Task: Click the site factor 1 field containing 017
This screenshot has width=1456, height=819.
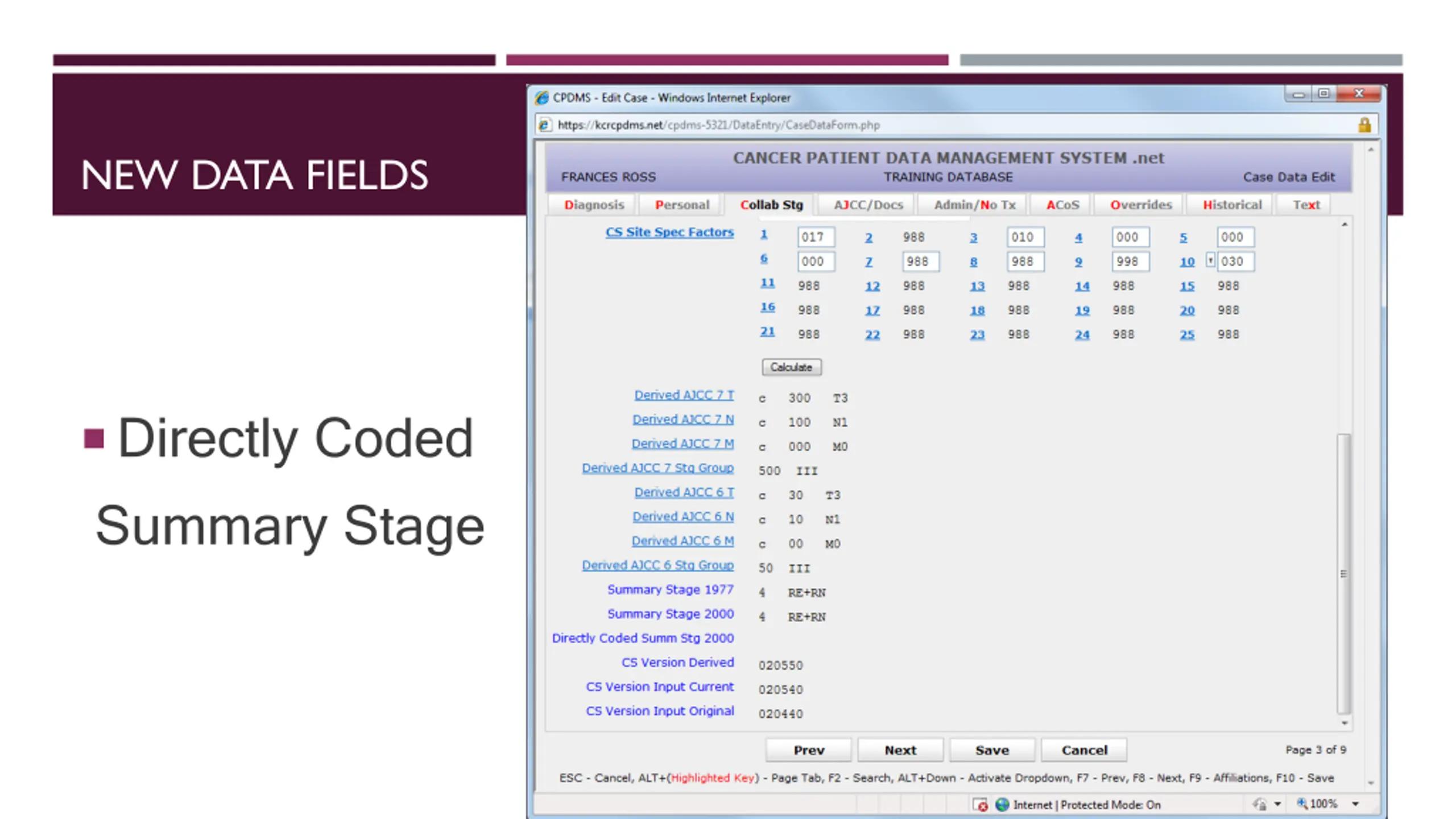Action: pos(816,237)
